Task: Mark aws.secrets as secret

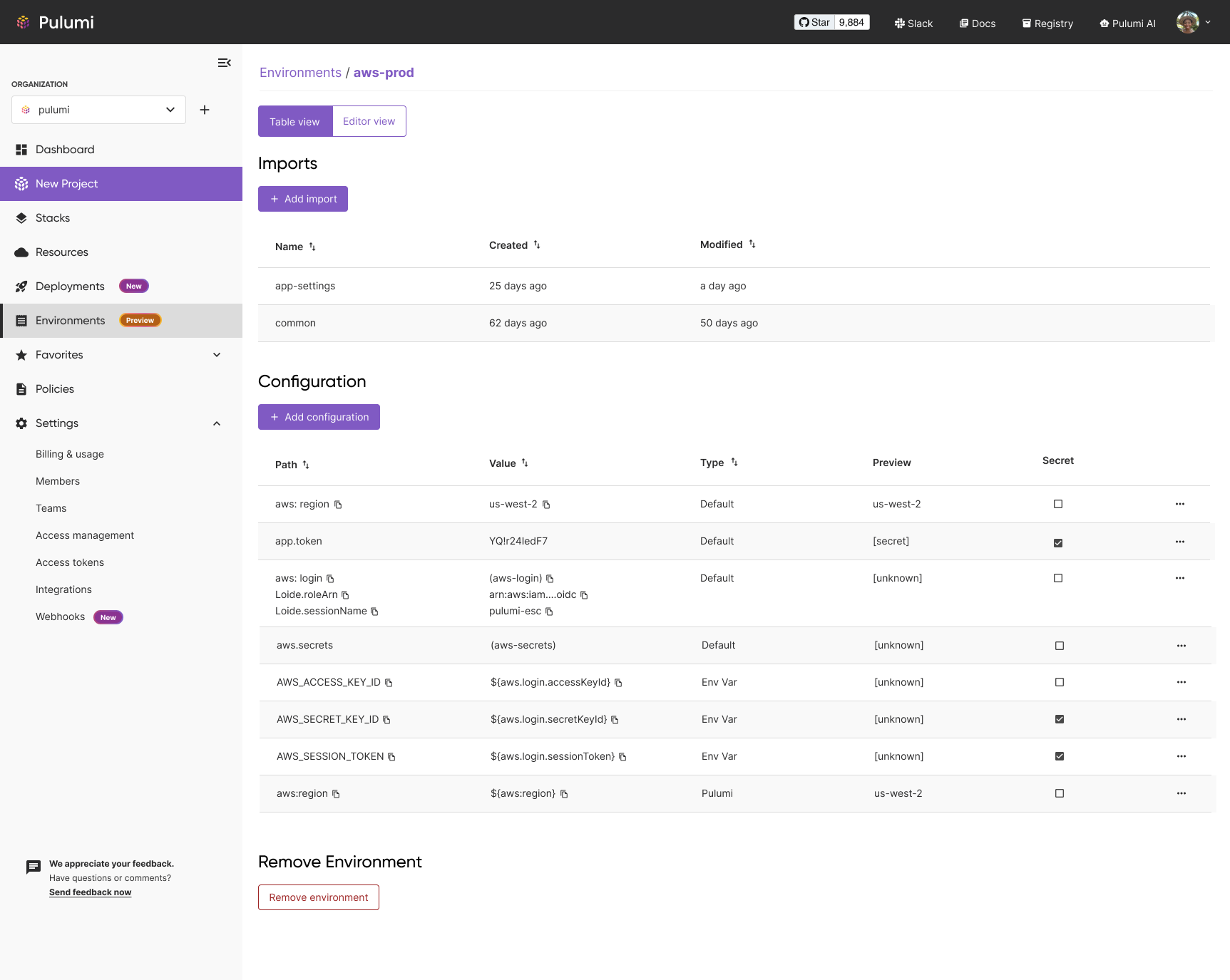Action: [1060, 646]
